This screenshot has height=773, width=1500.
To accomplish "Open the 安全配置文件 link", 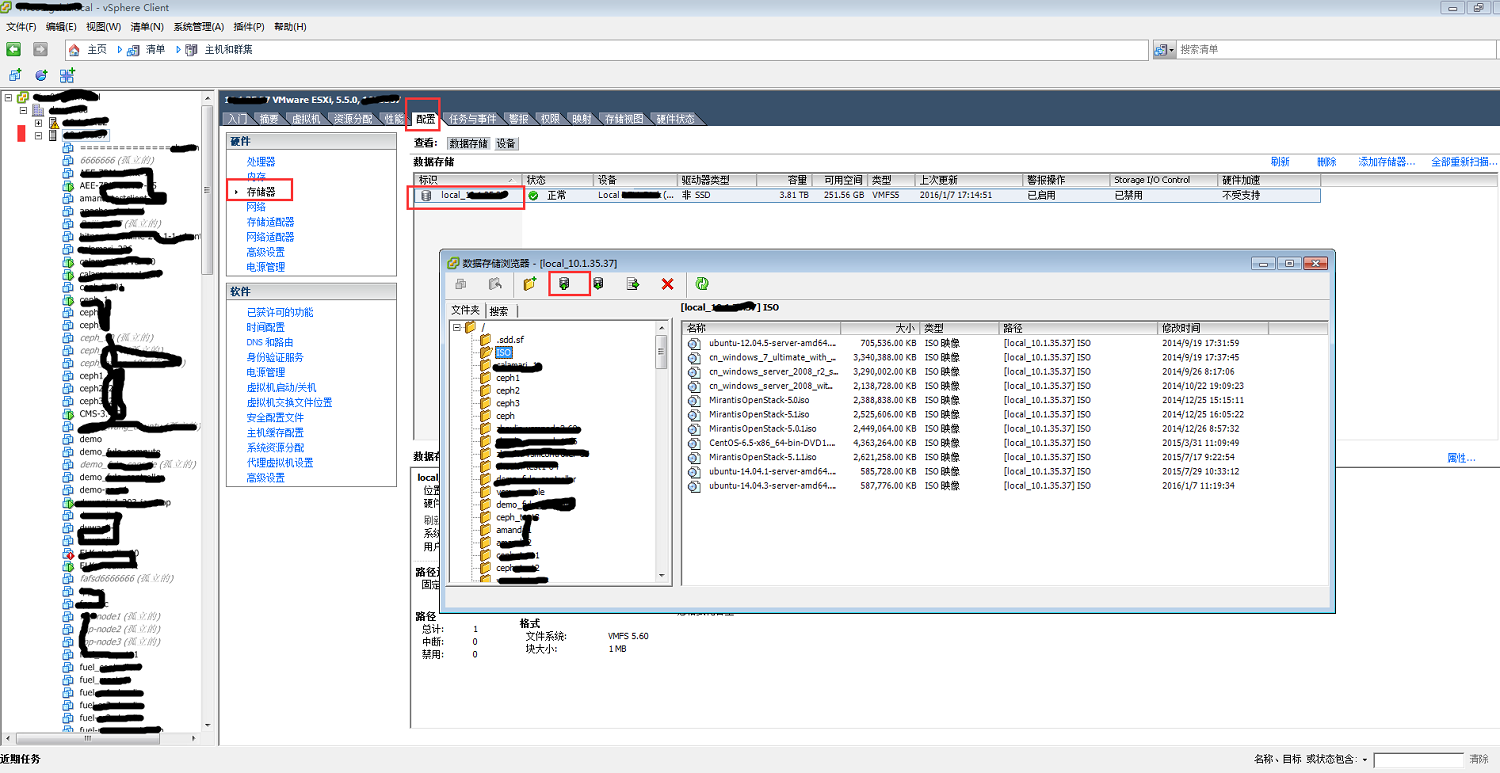I will pos(275,417).
